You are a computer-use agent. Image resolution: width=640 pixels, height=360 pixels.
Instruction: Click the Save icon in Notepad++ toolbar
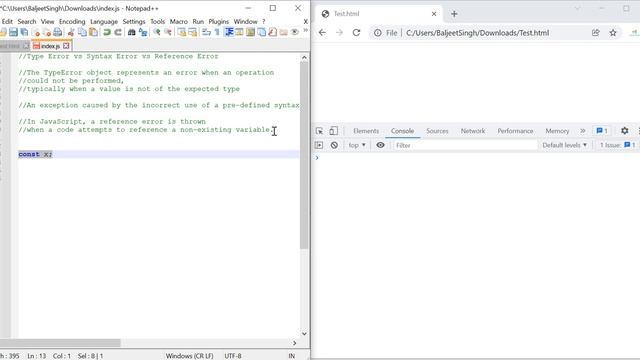point(13,32)
